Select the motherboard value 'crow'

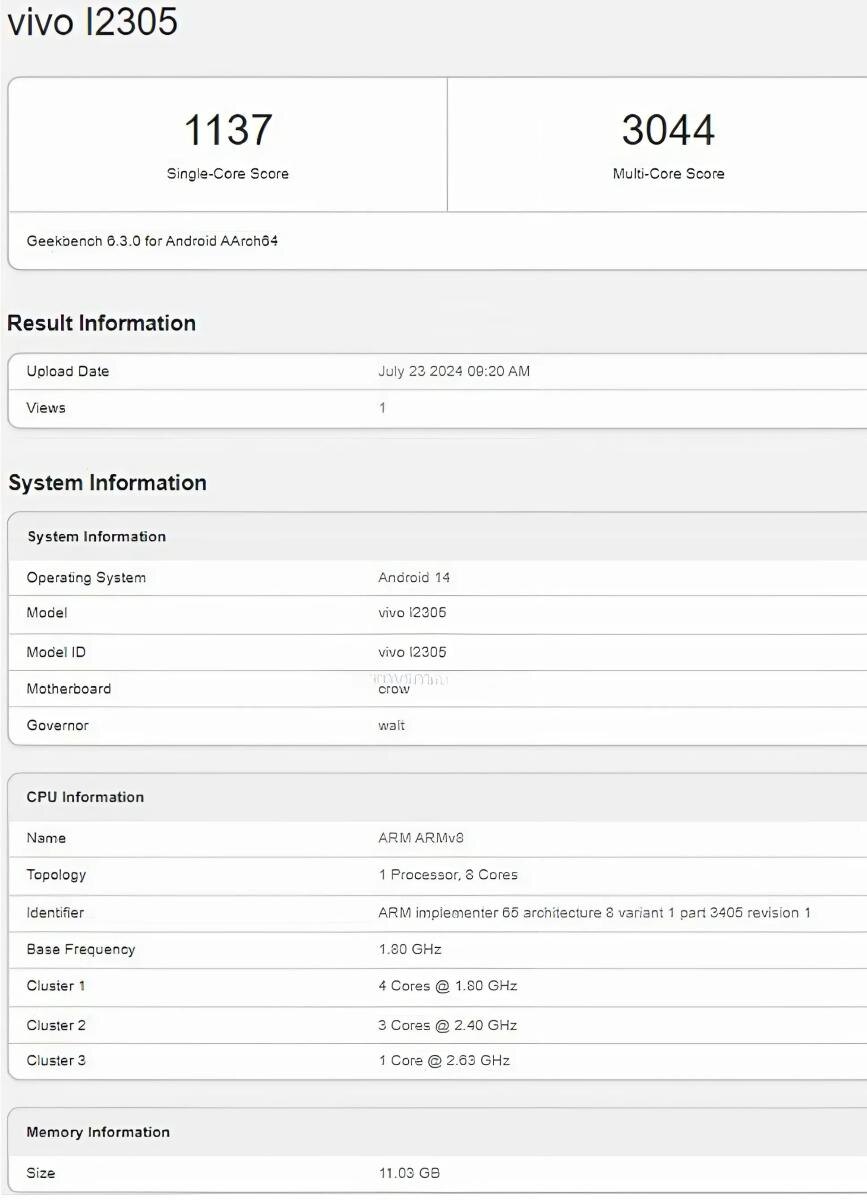[x=394, y=689]
